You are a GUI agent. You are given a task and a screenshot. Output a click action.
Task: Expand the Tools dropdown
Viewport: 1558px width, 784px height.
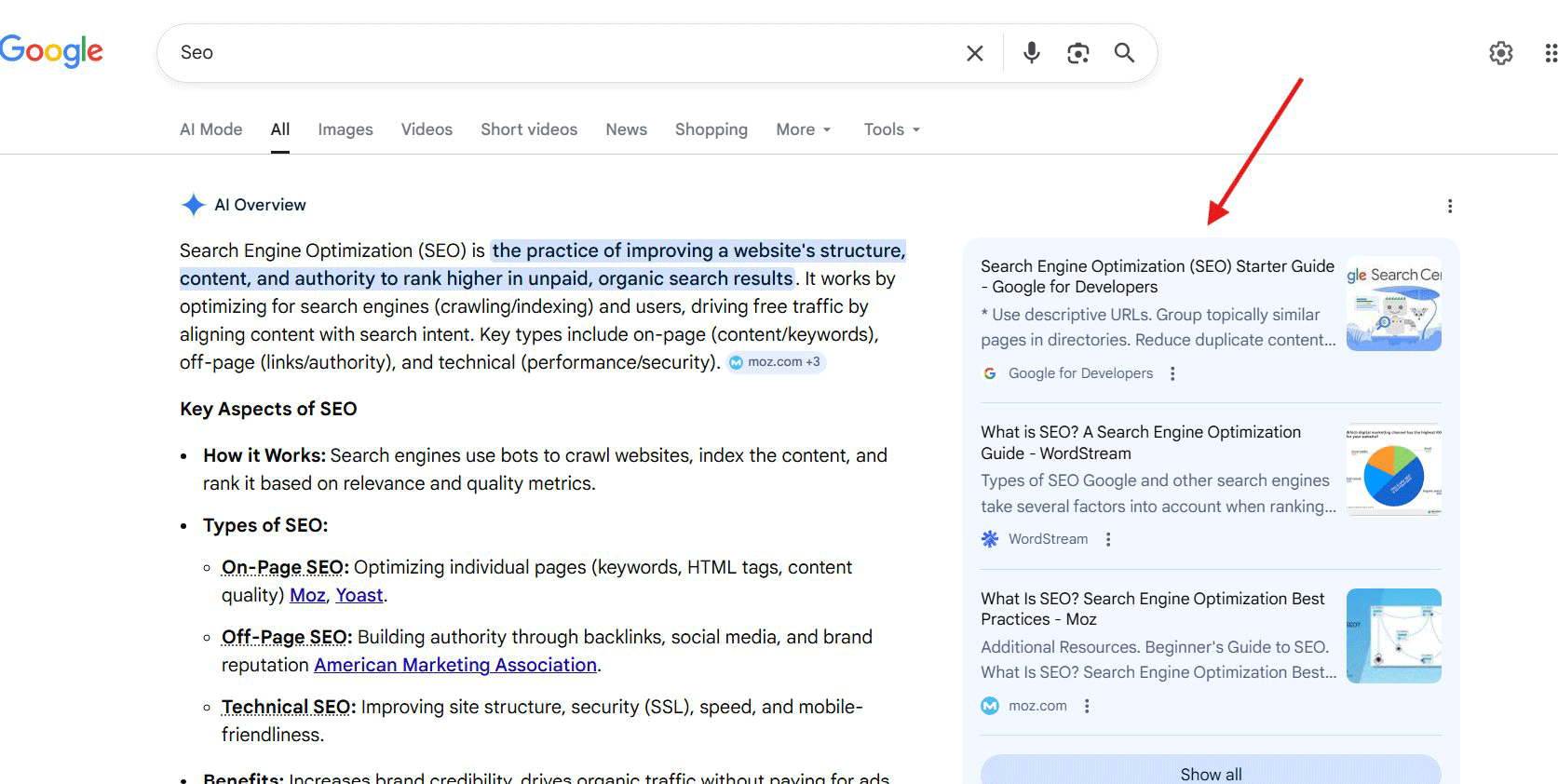(892, 129)
